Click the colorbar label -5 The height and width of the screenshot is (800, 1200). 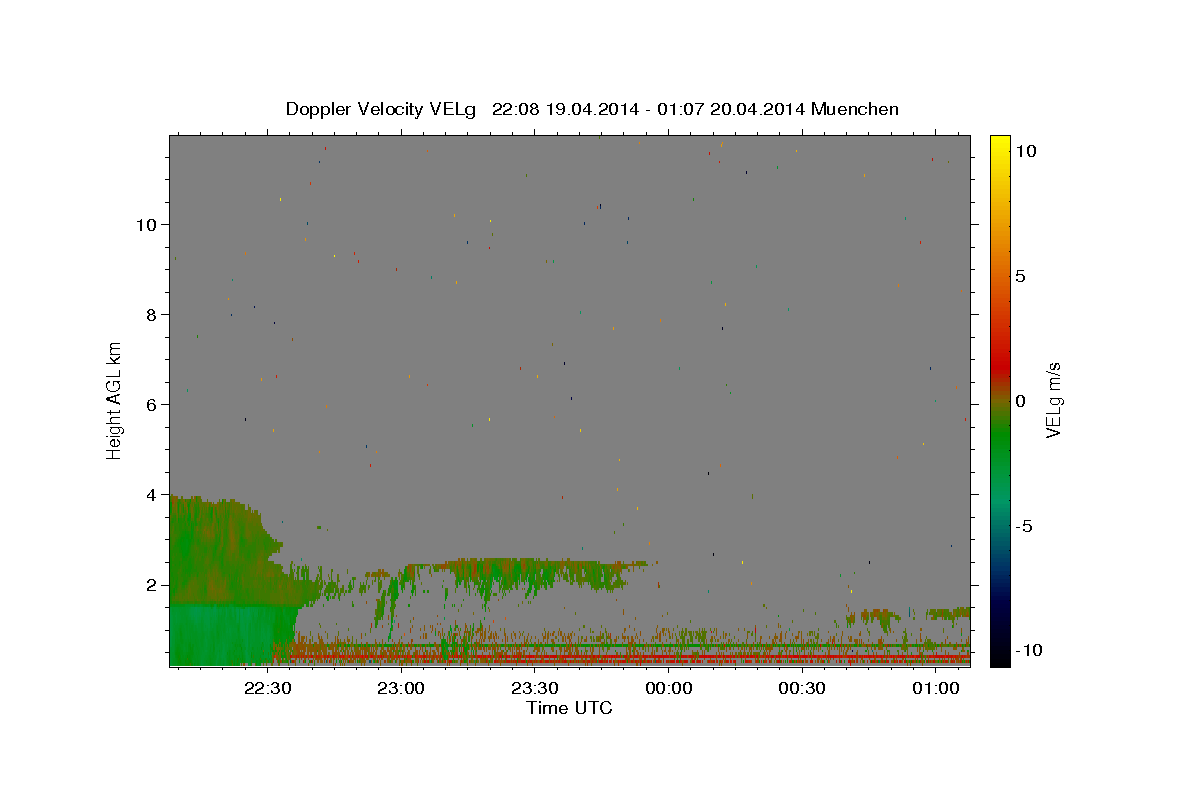point(1024,526)
